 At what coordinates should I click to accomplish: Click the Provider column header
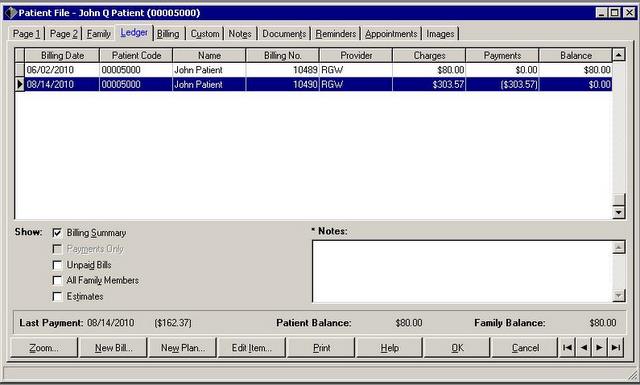tap(356, 55)
